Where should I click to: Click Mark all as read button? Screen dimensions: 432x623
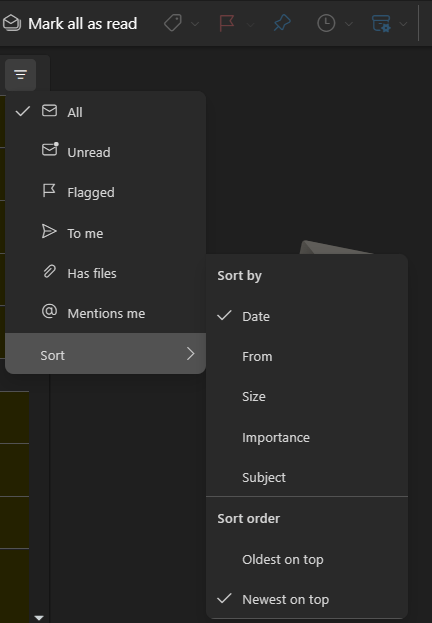[70, 23]
